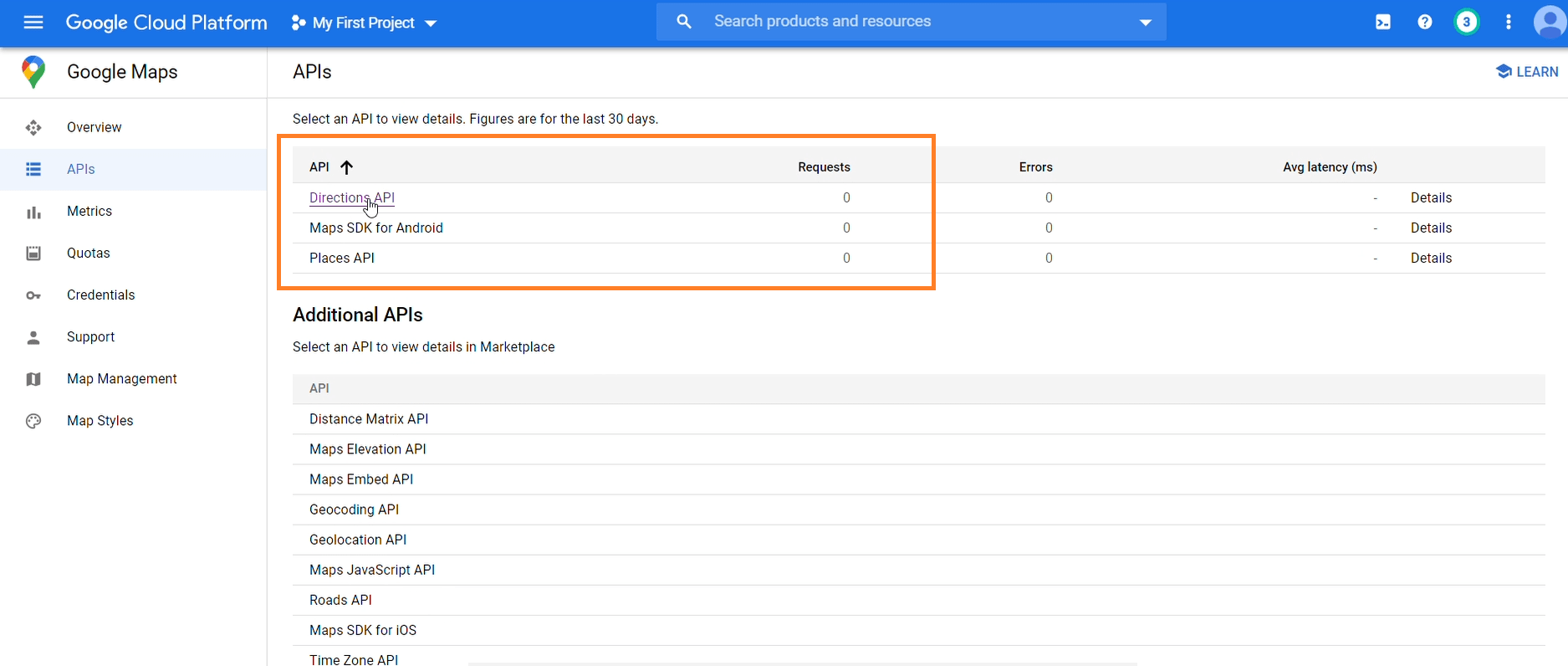Sort by the Errors column header
The width and height of the screenshot is (1568, 666).
[x=1035, y=167]
